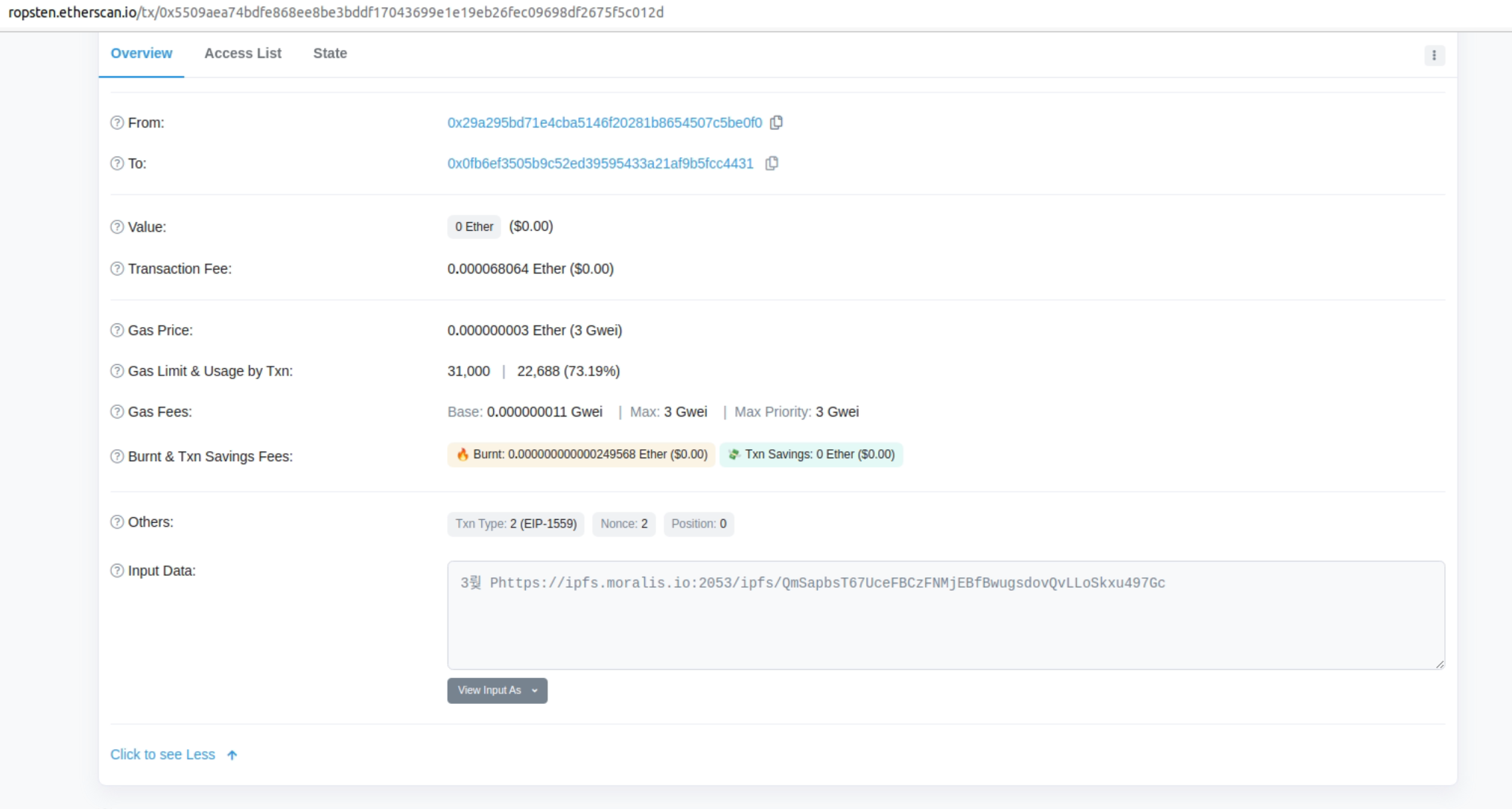Screen dimensions: 1512x809
Task: Open the three-dot more options menu
Action: (x=1434, y=55)
